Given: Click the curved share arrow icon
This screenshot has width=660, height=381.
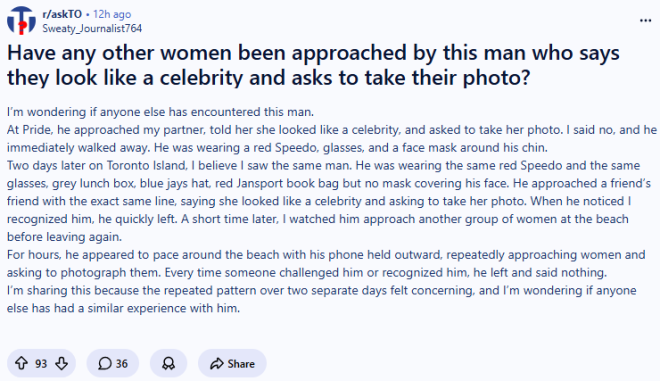Looking at the screenshot, I should (217, 363).
